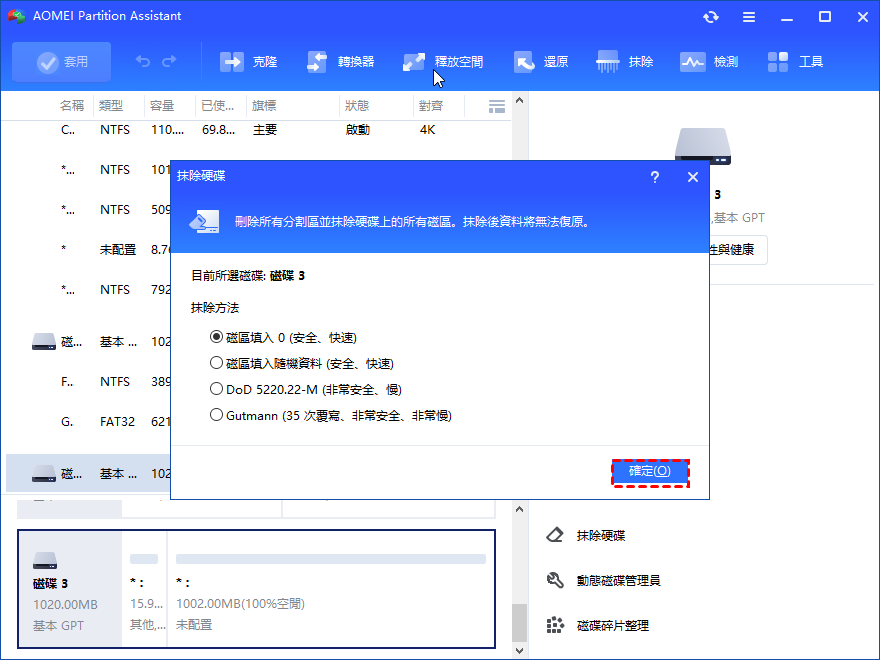The image size is (880, 660).
Task: Select the 未配置 unallocated partition row
Action: (x=88, y=250)
